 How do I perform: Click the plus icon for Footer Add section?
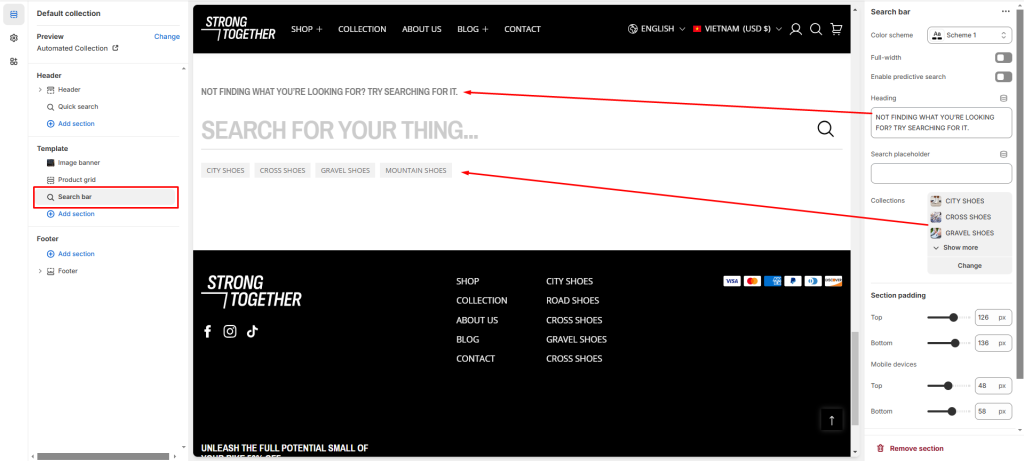coord(51,253)
